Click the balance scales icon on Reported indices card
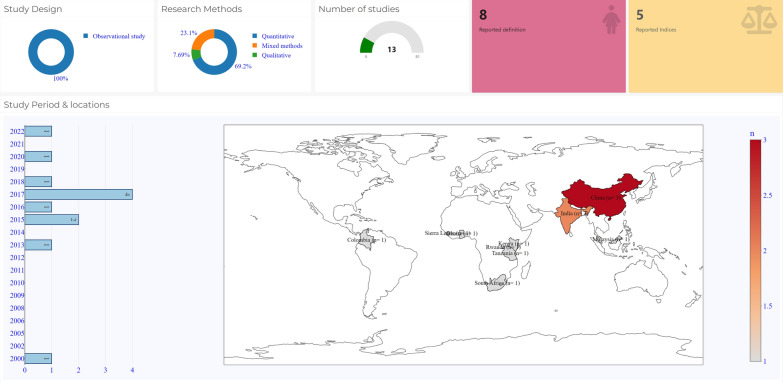The image size is (783, 382). [x=759, y=20]
